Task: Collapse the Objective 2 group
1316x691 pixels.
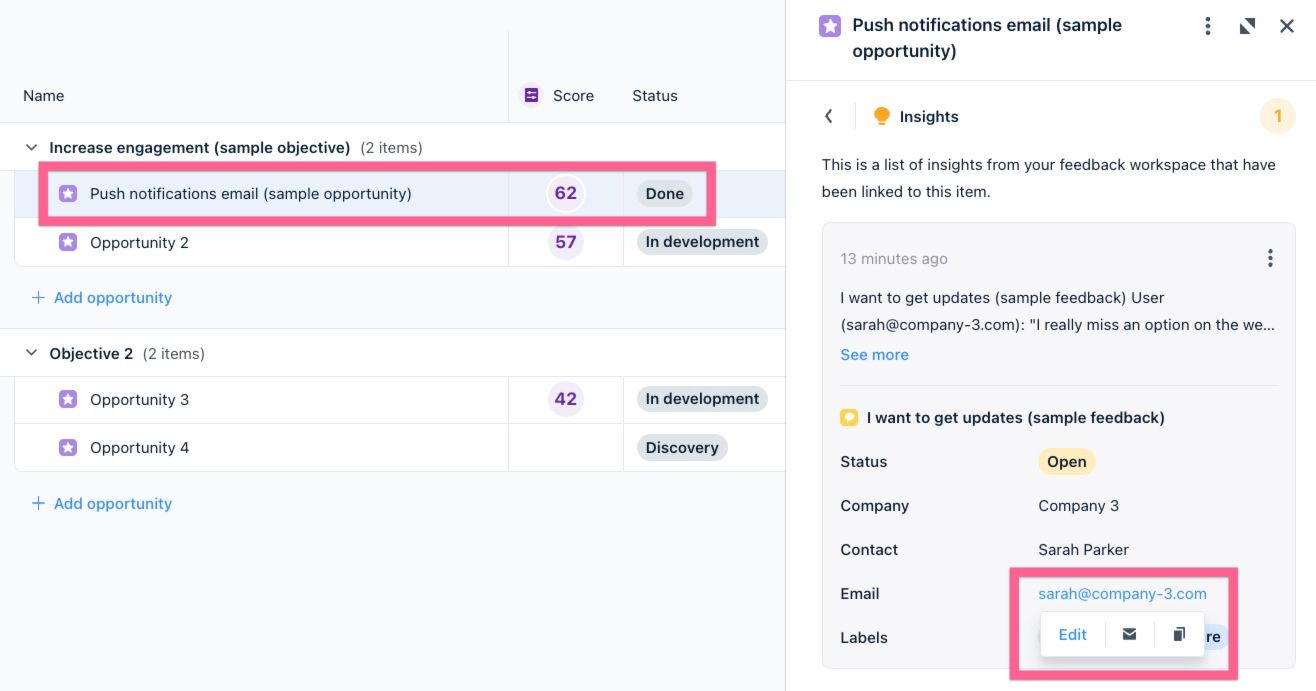Action: coord(31,354)
